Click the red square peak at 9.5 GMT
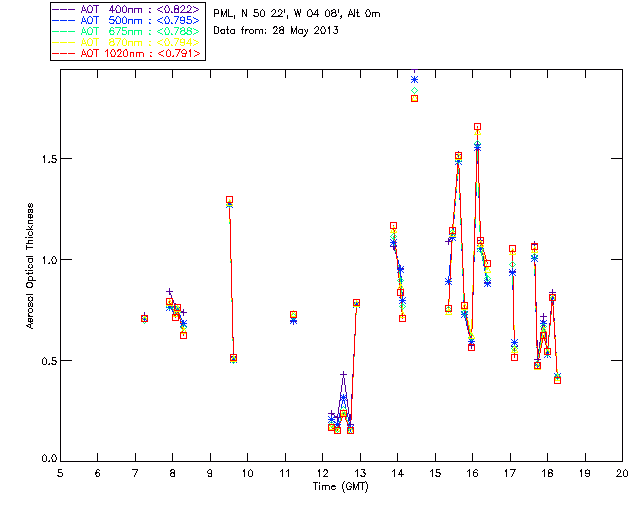 click(229, 200)
